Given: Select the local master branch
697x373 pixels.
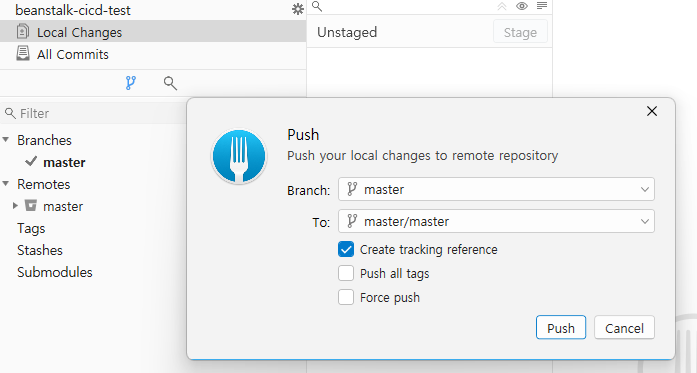Looking at the screenshot, I should point(64,162).
